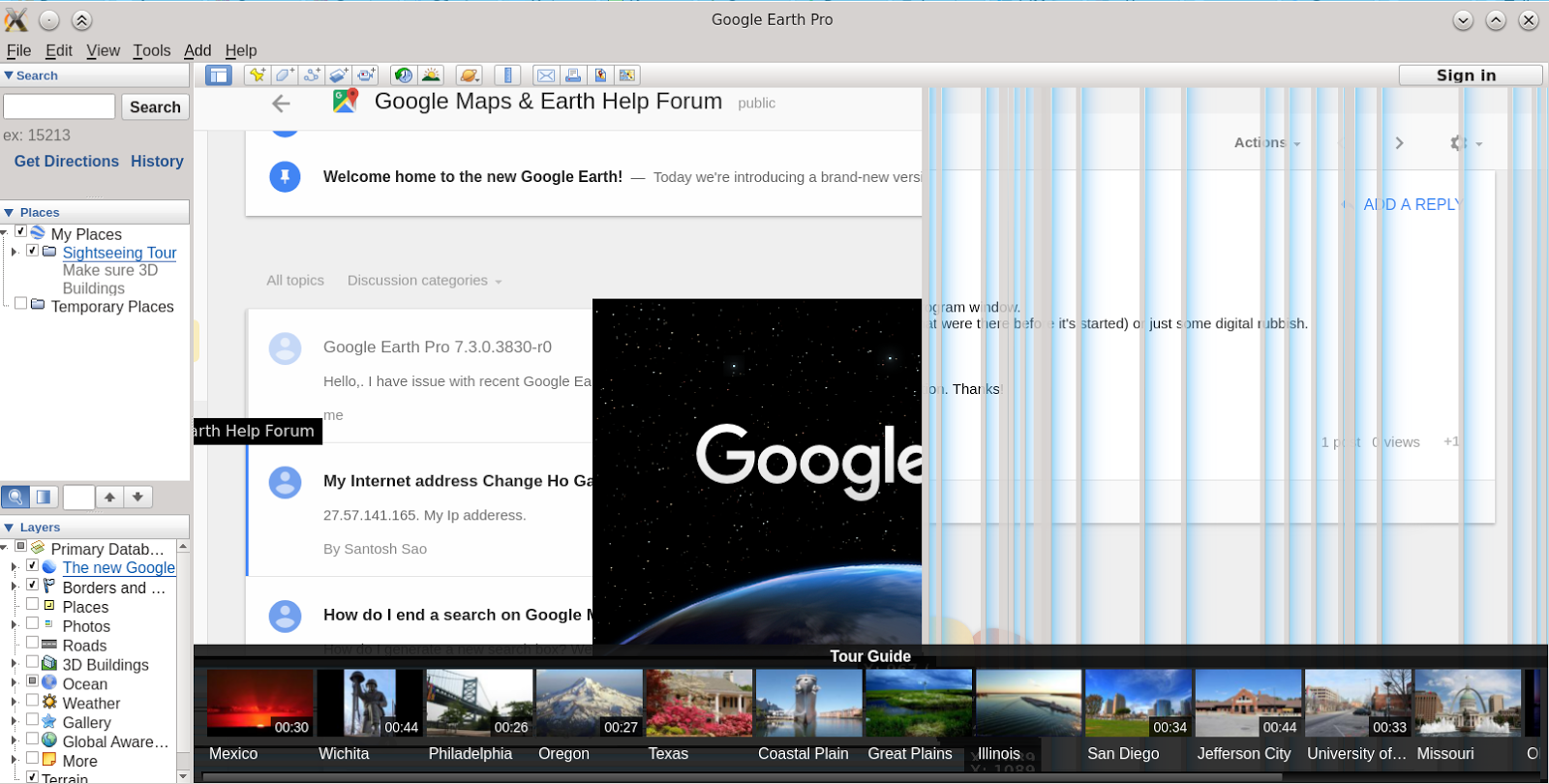Collapse the Search panel triangle
Image resolution: width=1549 pixels, height=784 pixels.
(x=9, y=75)
